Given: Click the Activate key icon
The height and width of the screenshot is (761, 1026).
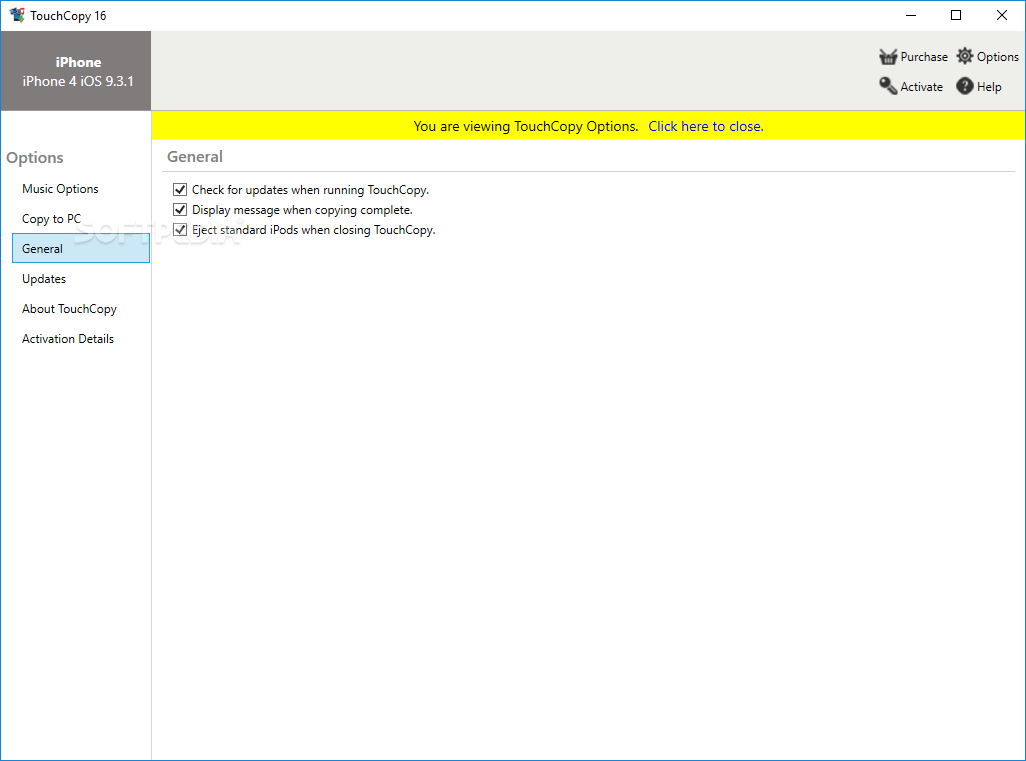Looking at the screenshot, I should click(x=888, y=86).
